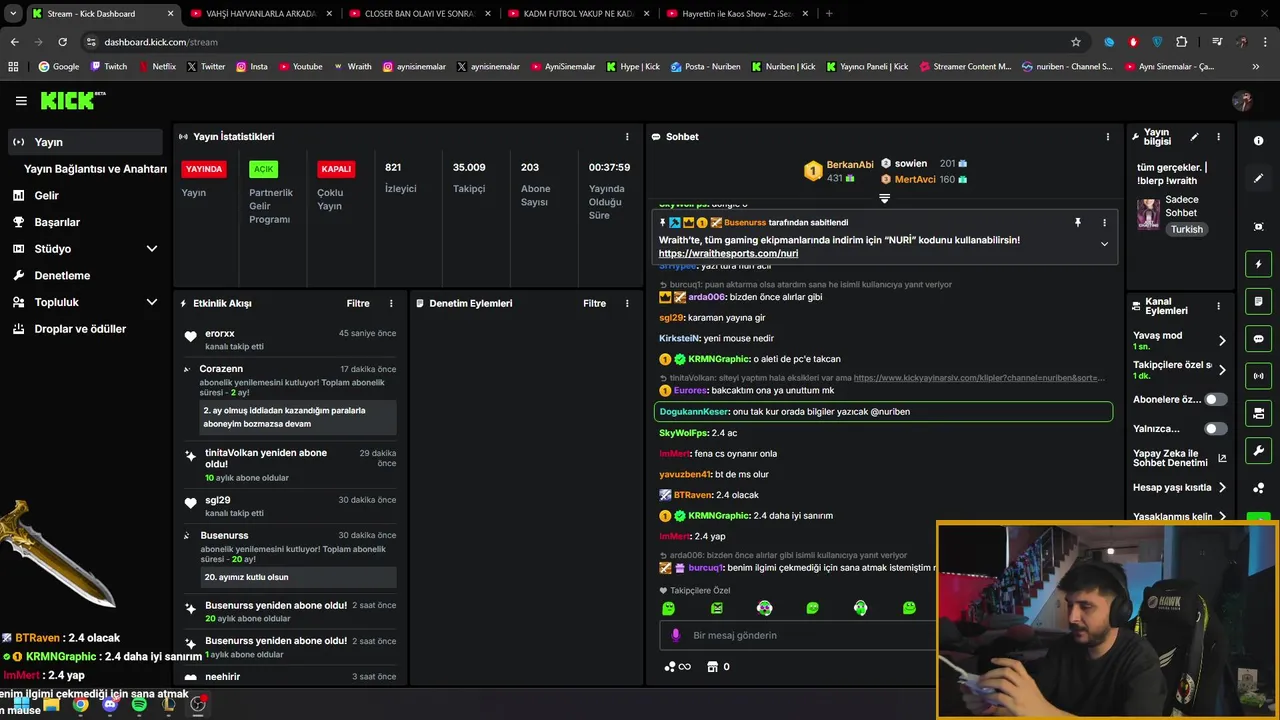
Task: Click the shop icon below message box
Action: pyautogui.click(x=712, y=666)
